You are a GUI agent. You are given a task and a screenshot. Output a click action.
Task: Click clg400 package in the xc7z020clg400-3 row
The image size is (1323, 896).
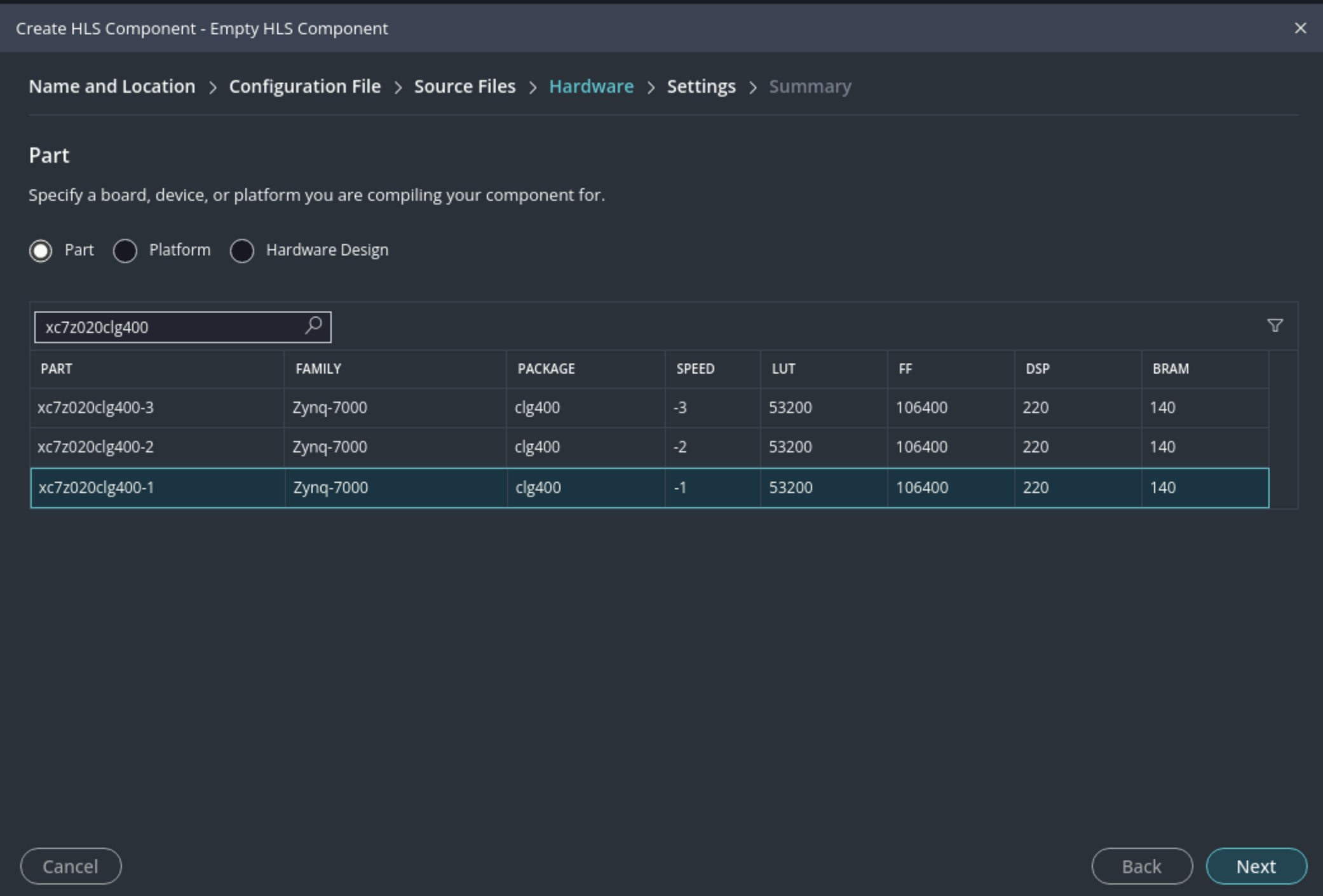pos(586,408)
